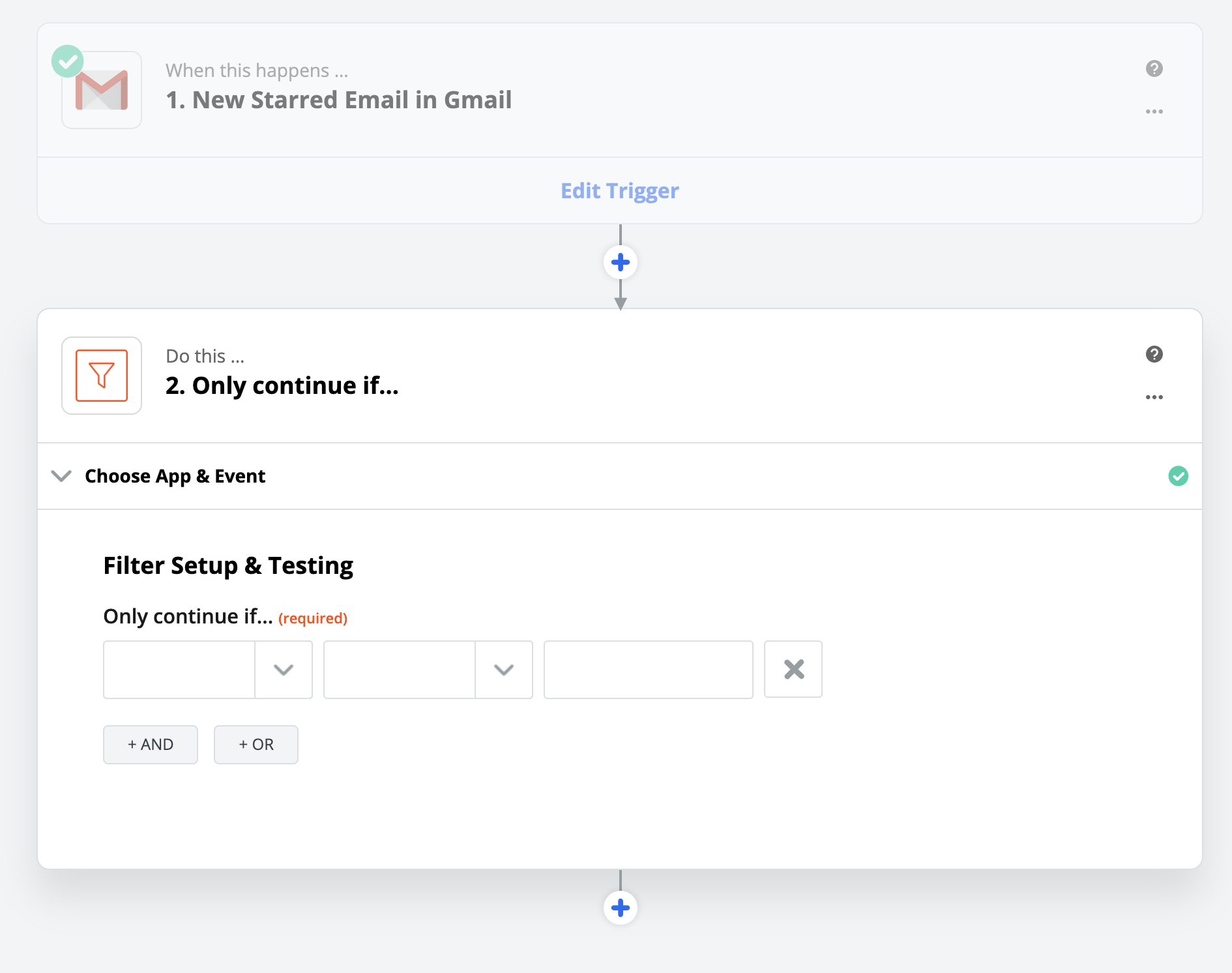This screenshot has height=973, width=1232.
Task: Click the green check badge on Gmail icon
Action: (68, 61)
